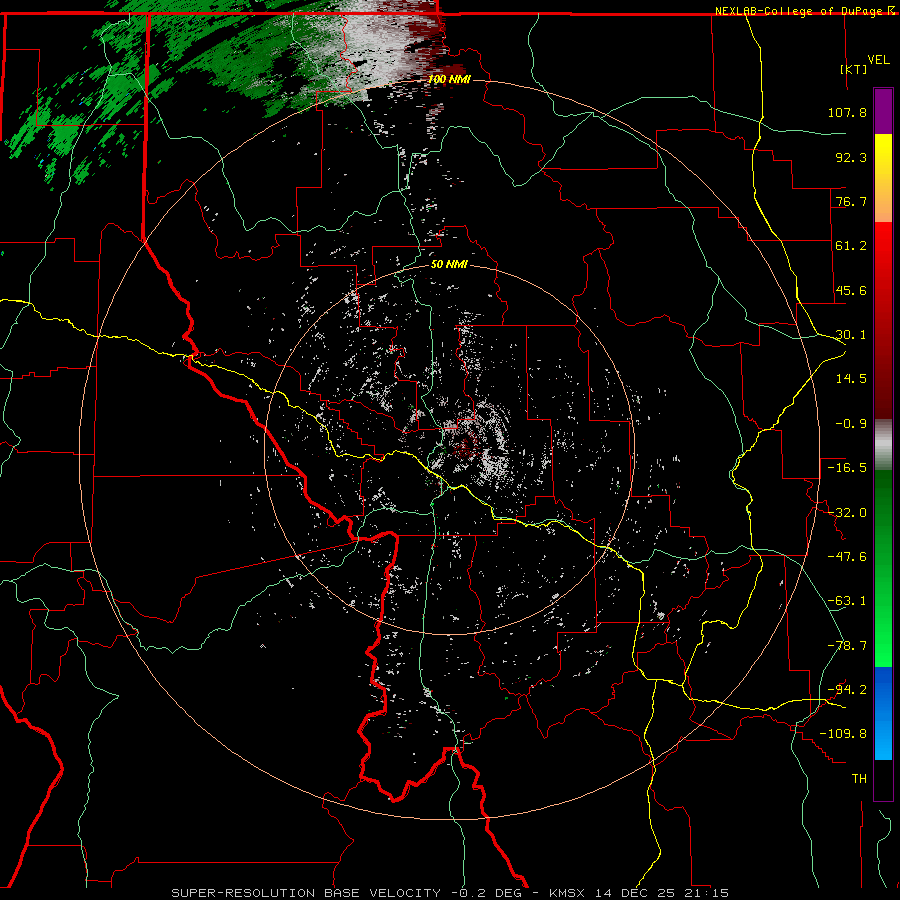Click the Super-Resolution Base Velocity caption text
Screen dimensions: 900x900
(x=305, y=893)
